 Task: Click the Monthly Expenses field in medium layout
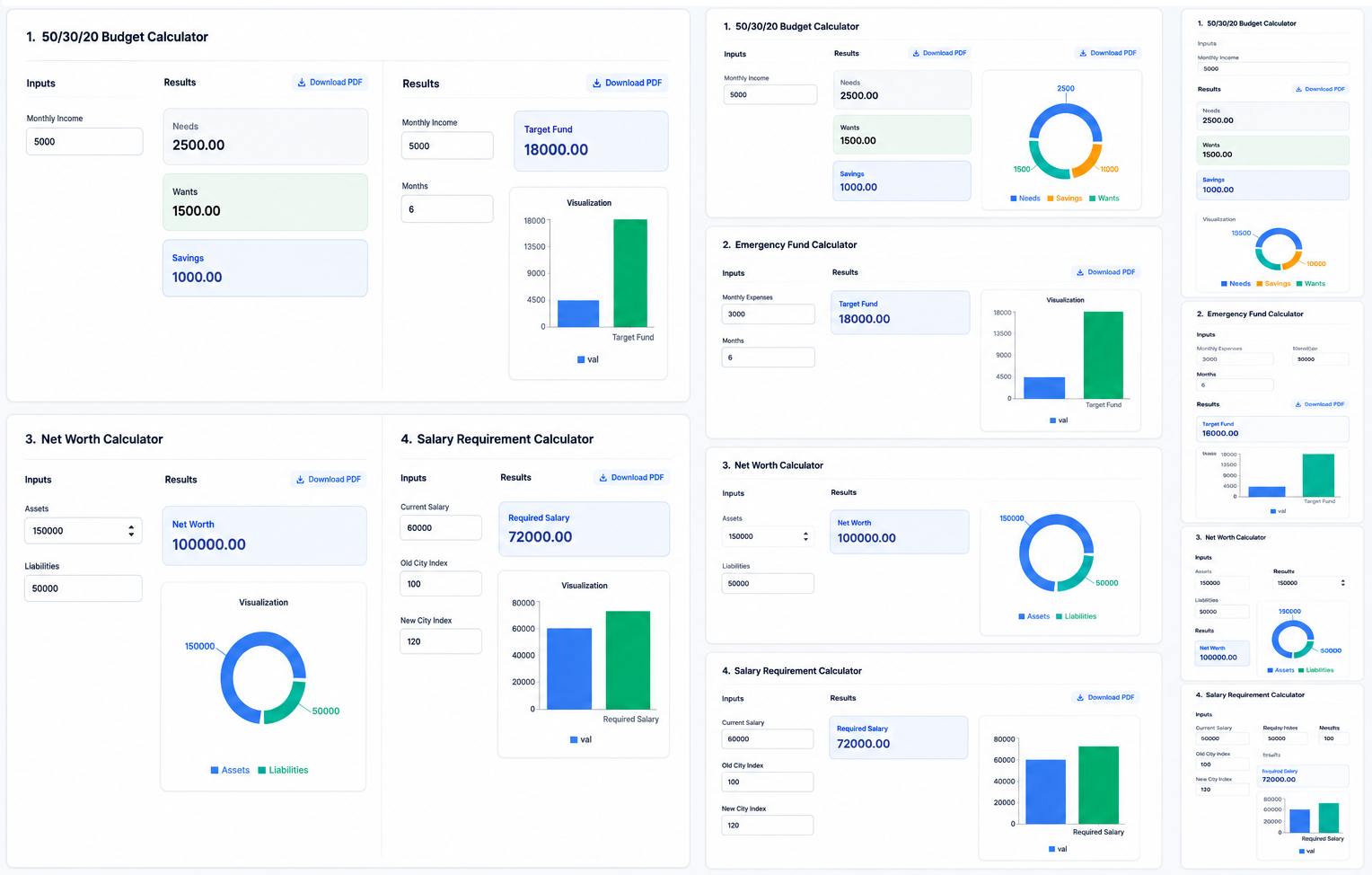click(769, 314)
